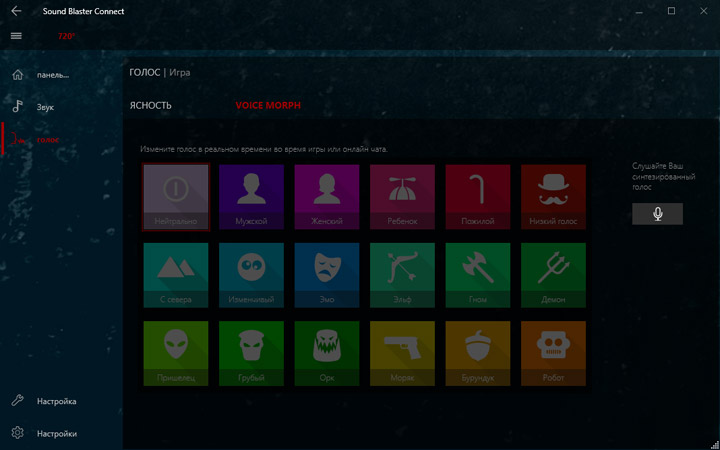This screenshot has height=450, width=720.
Task: Choose the Изменчивый voice tile
Action: pyautogui.click(x=251, y=275)
